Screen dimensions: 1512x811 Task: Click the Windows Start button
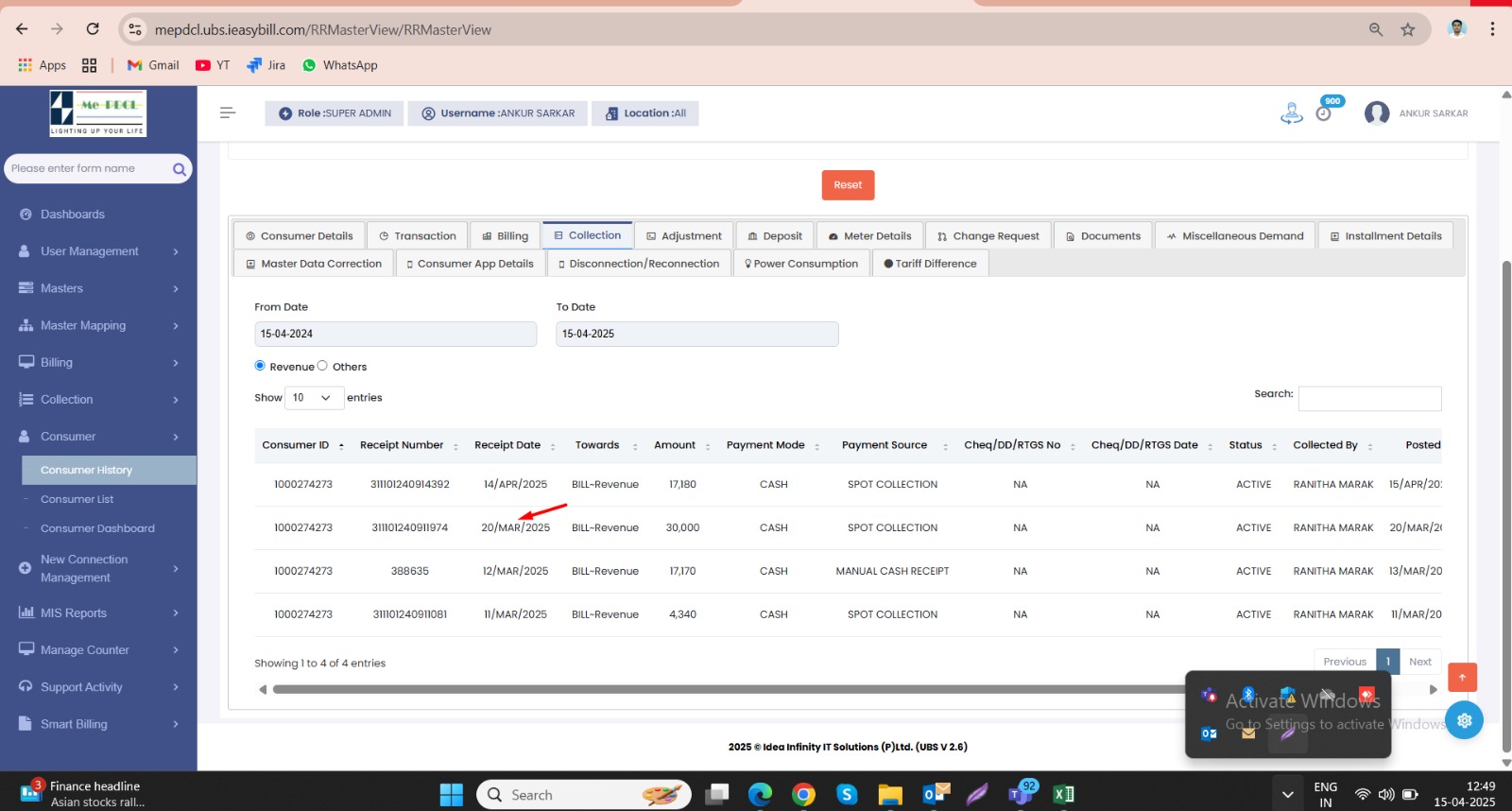coord(452,795)
